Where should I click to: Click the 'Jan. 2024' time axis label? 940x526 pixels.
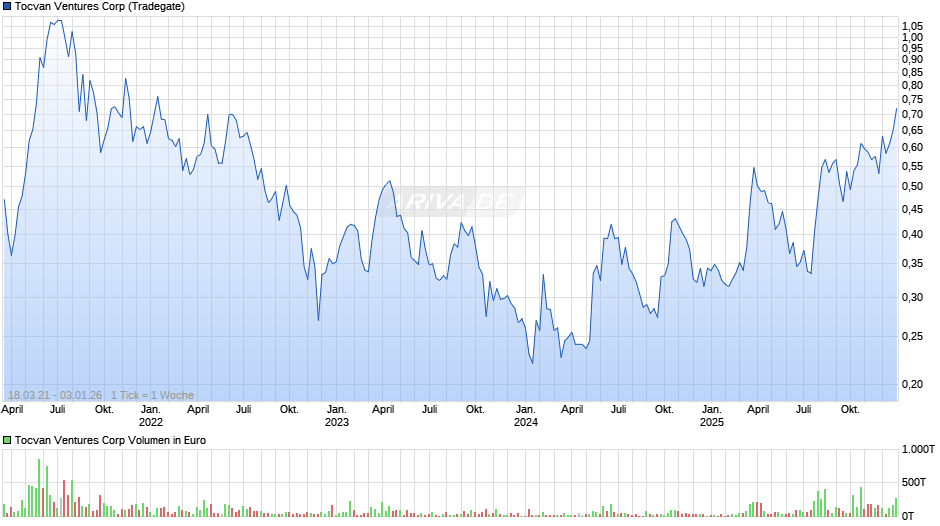526,416
